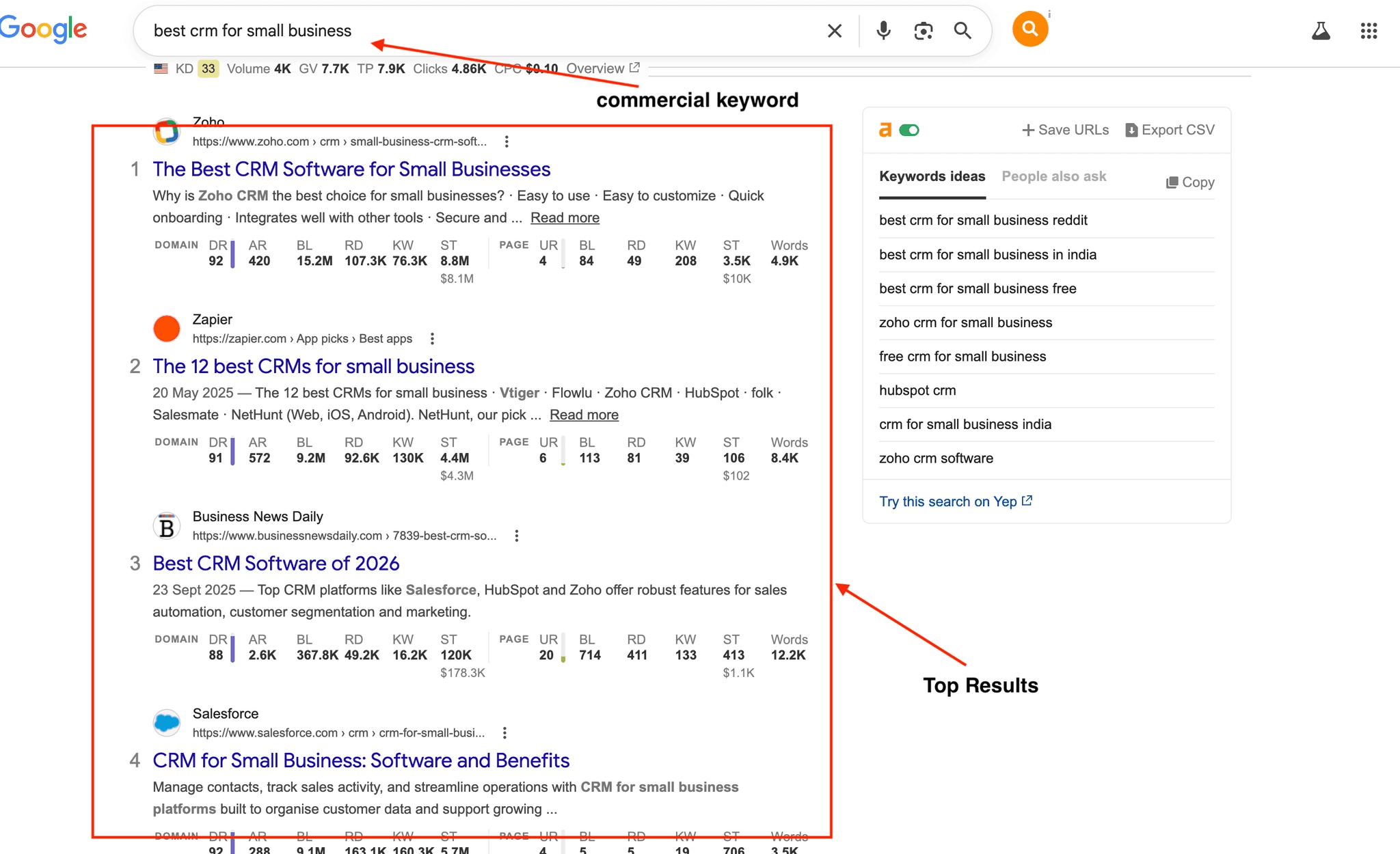This screenshot has width=1400, height=854.
Task: Click the Salesforce site name
Action: click(226, 714)
